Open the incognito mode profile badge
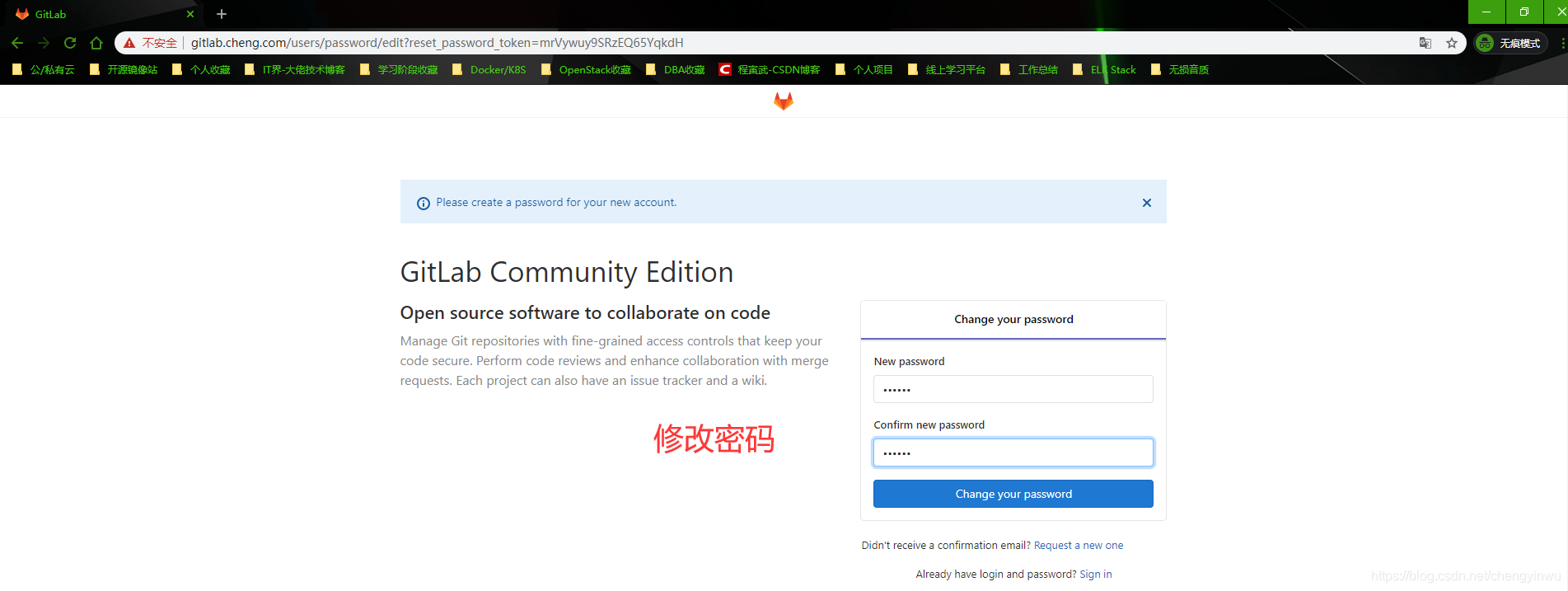 1510,43
